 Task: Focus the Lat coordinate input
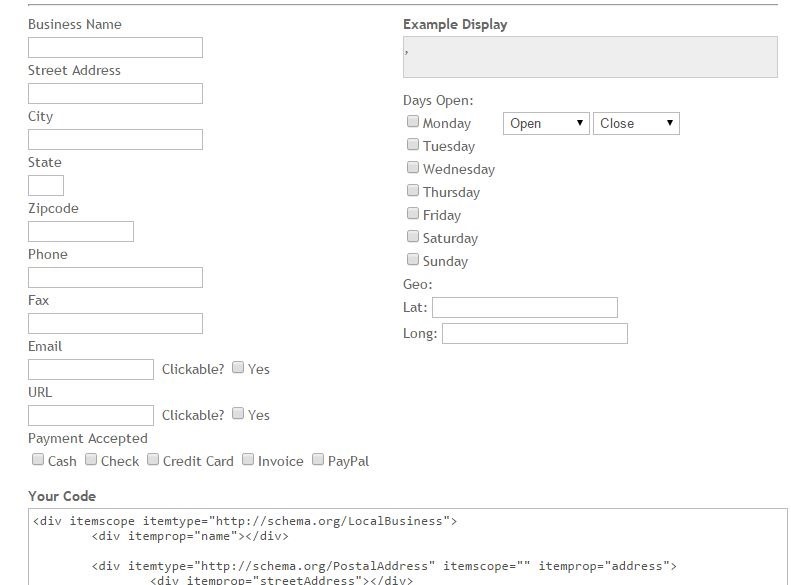524,308
